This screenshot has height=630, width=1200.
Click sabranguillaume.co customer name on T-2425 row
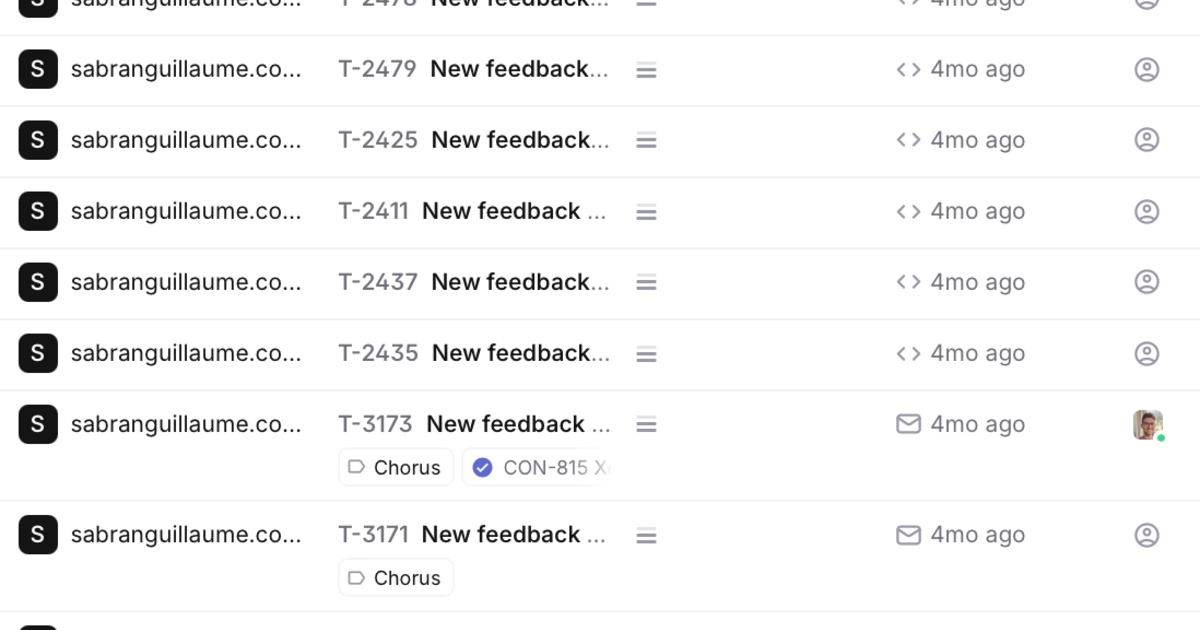tap(186, 140)
